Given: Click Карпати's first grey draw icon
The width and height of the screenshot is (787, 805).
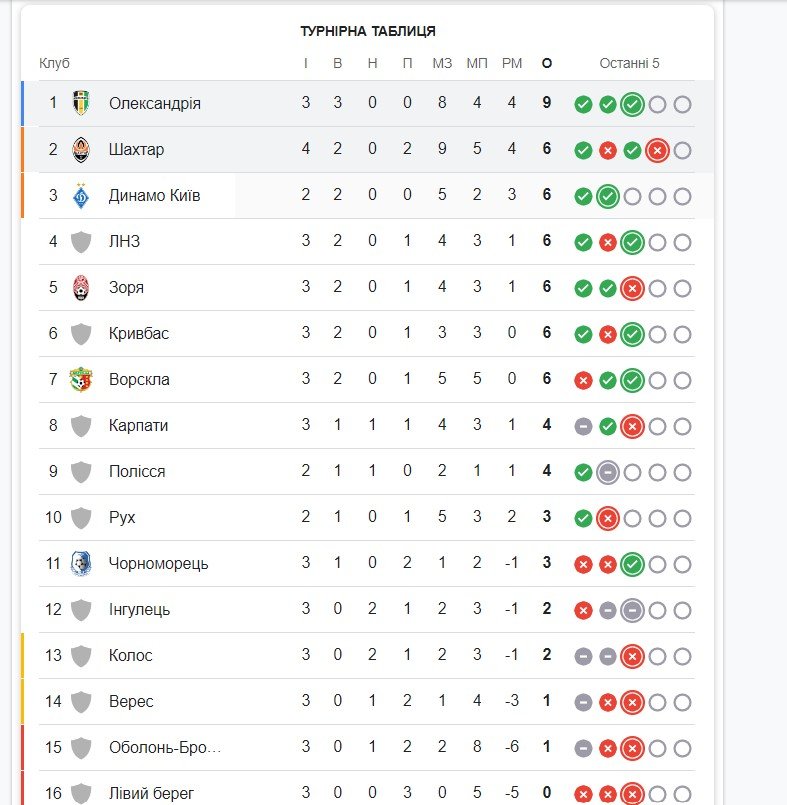Looking at the screenshot, I should [583, 427].
